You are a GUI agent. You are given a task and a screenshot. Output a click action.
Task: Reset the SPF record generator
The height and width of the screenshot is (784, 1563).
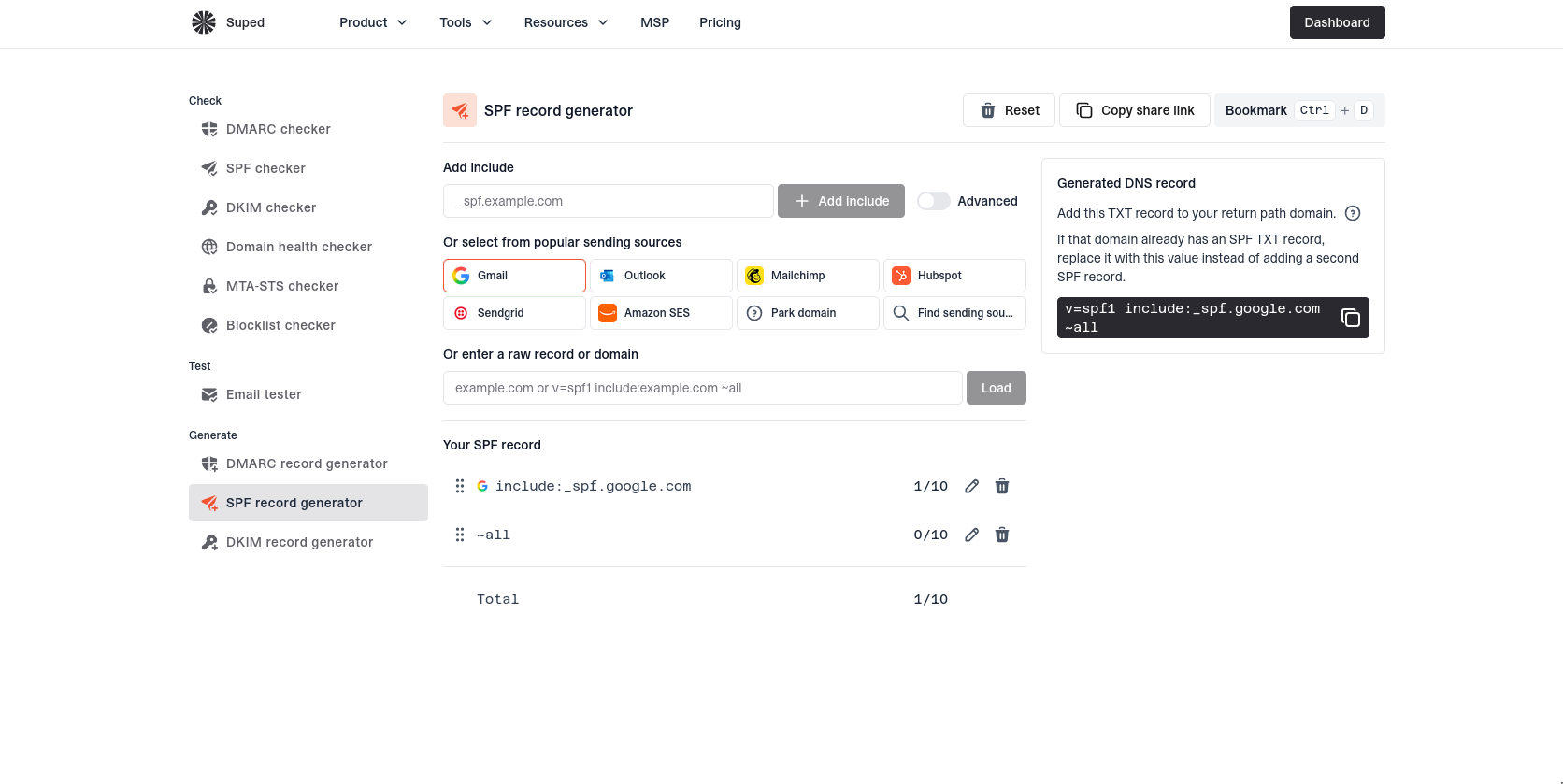pyautogui.click(x=1009, y=110)
